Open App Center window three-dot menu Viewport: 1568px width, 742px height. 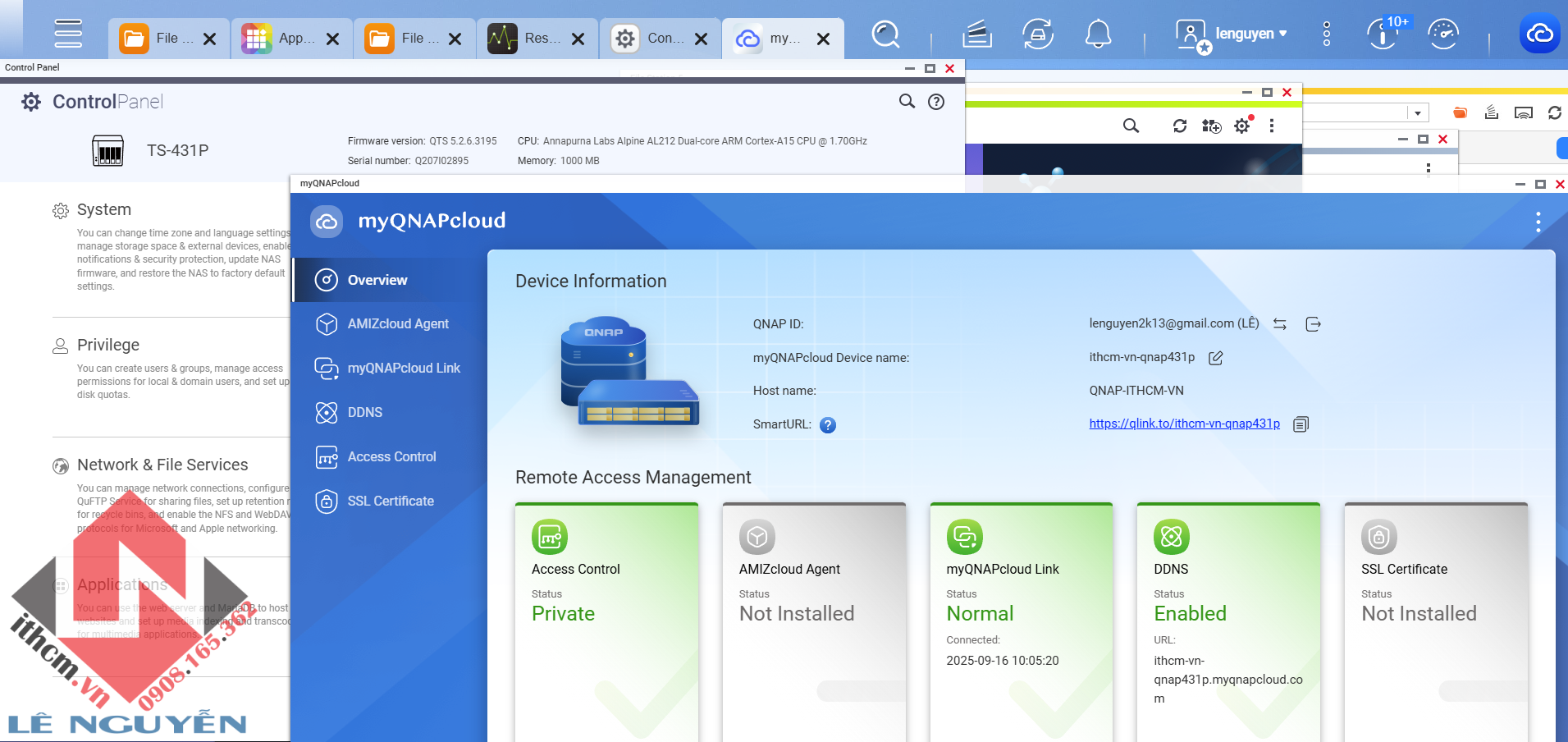(1272, 126)
